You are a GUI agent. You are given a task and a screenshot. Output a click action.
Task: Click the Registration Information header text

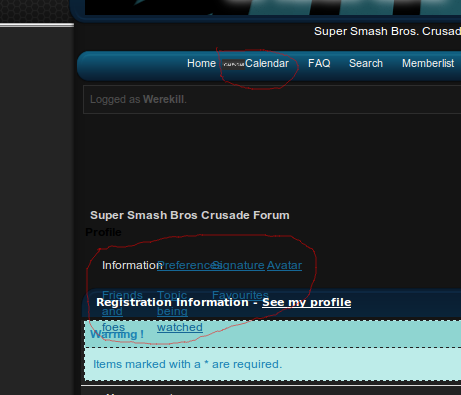coord(172,302)
